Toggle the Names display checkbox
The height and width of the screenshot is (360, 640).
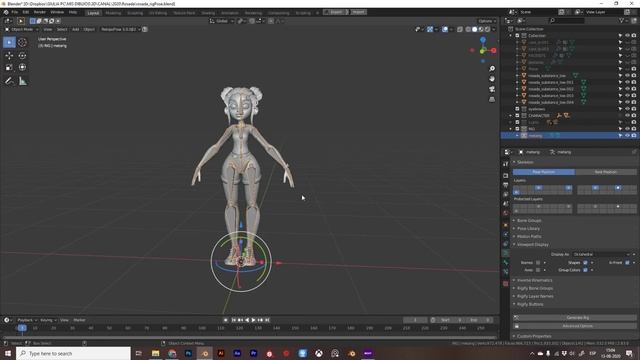tap(538, 262)
